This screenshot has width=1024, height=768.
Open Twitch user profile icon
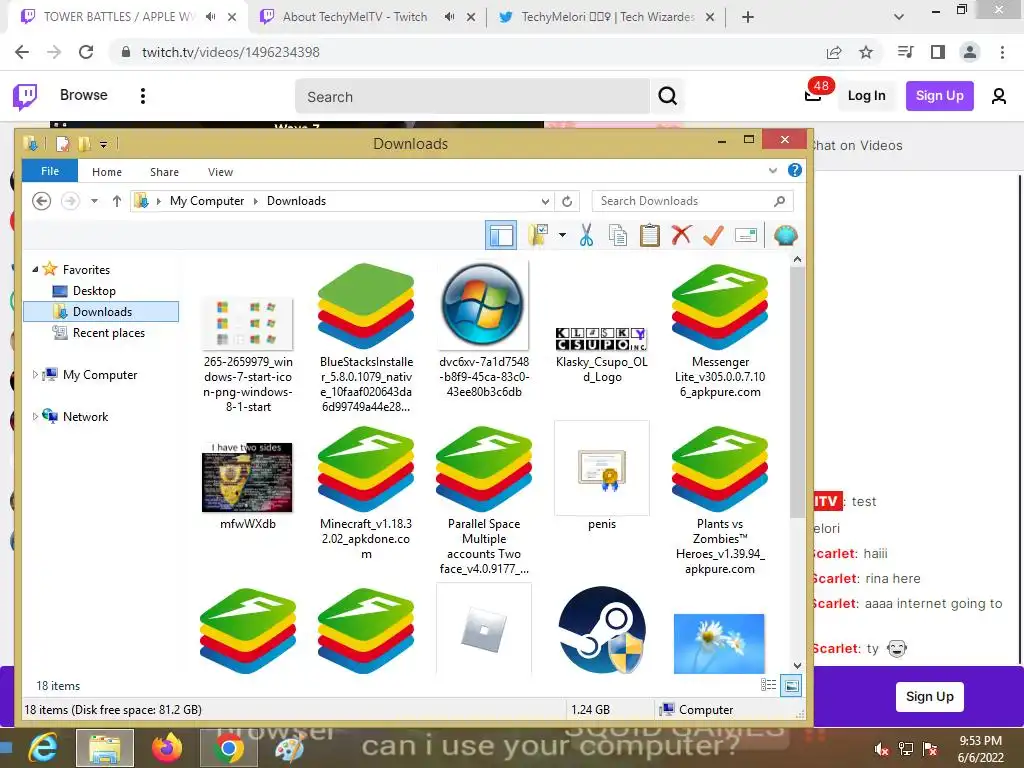click(999, 97)
